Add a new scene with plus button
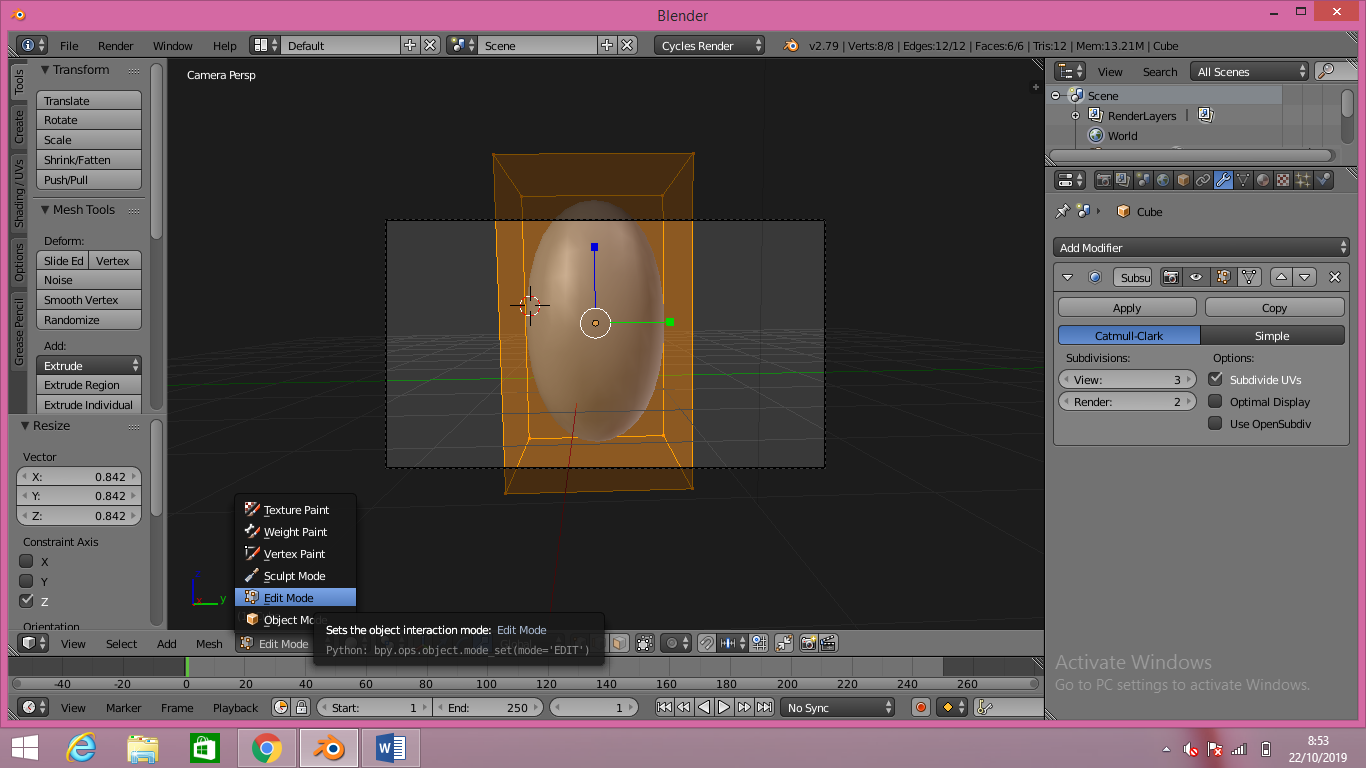1366x768 pixels. coord(607,45)
